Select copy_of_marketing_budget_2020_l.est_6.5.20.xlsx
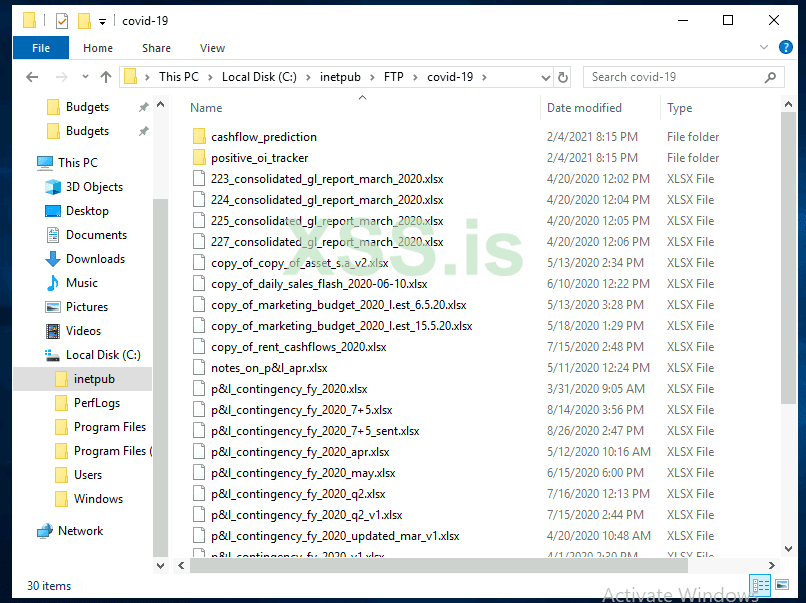Image resolution: width=806 pixels, height=603 pixels. pyautogui.click(x=339, y=305)
